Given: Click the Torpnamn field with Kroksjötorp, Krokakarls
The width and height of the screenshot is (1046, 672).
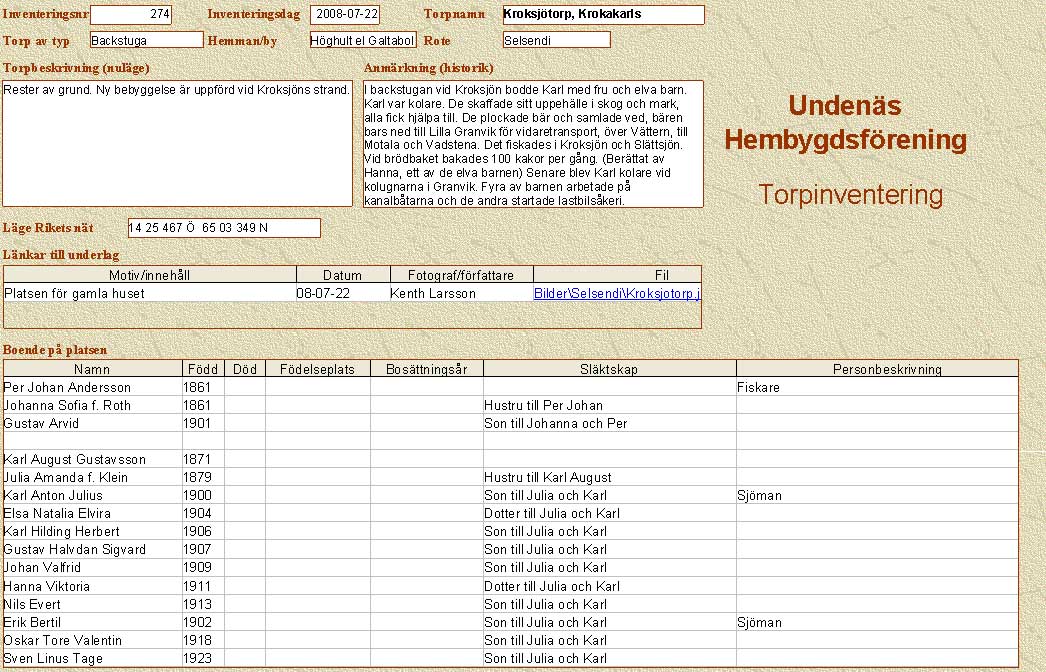Looking at the screenshot, I should [603, 15].
